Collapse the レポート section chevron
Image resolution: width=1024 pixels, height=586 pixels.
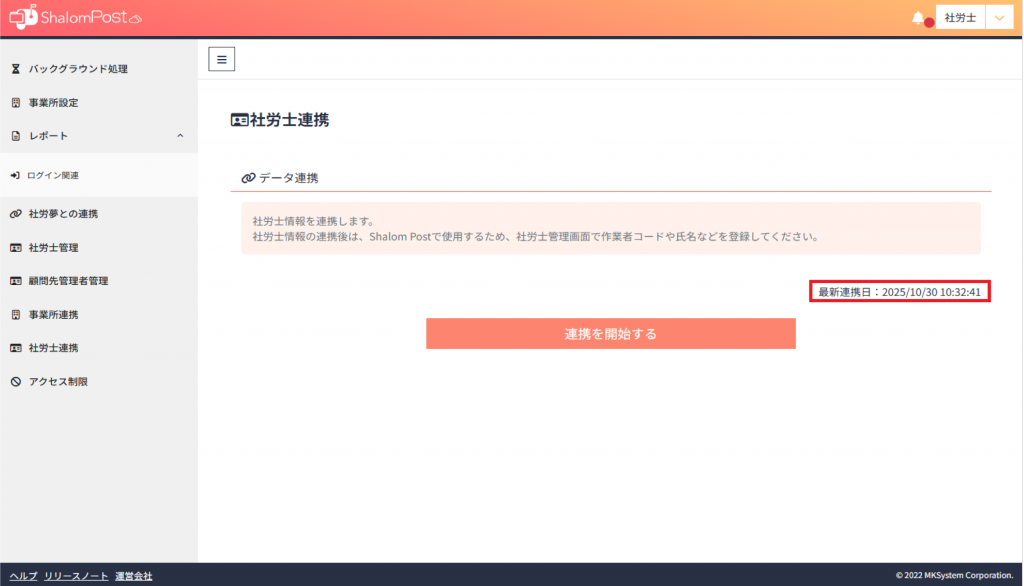180,136
